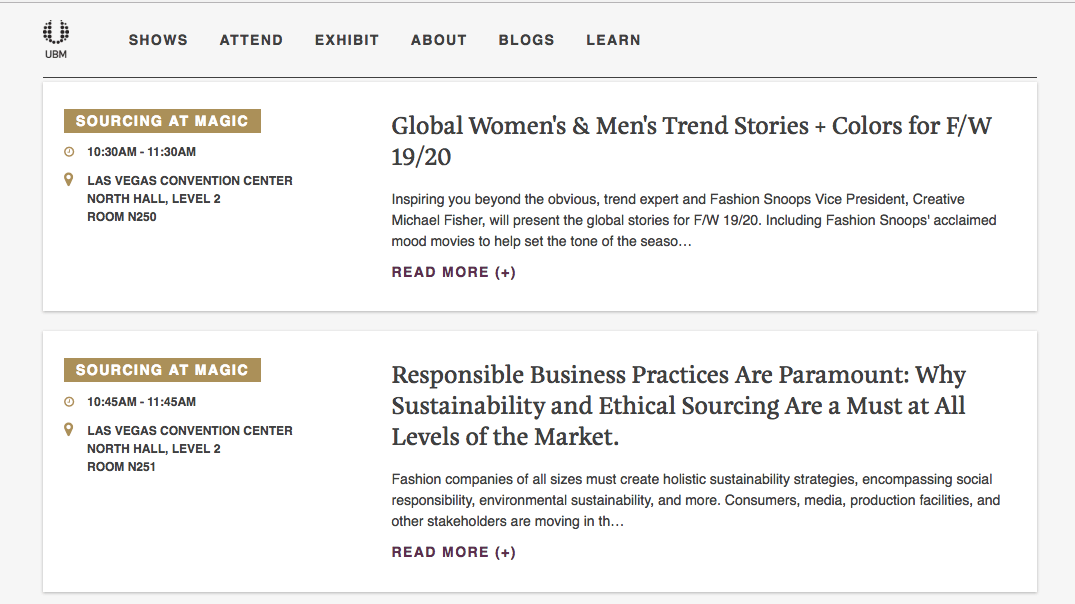The height and width of the screenshot is (604, 1075).
Task: Click the clock icon beside 10:45AM - 11:45AM
Action: [x=69, y=402]
